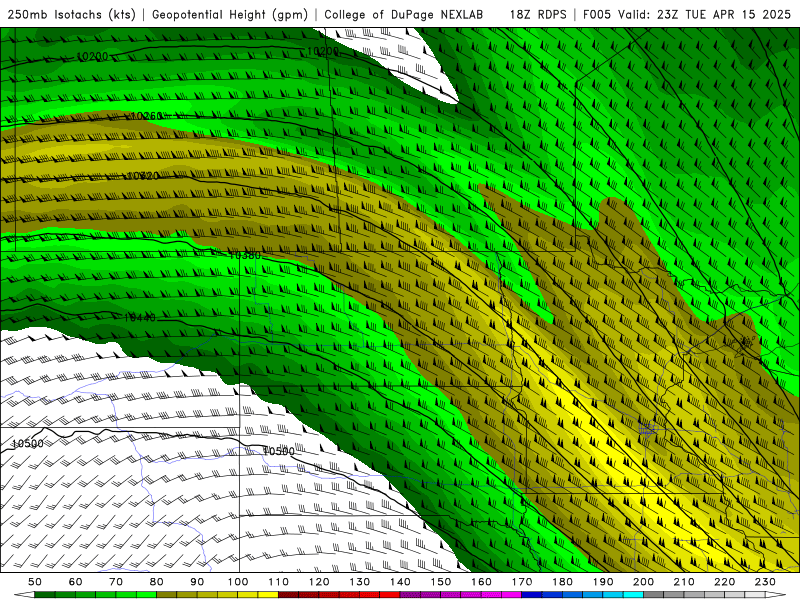Select the 140 kt legend number
This screenshot has height=600, width=800.
400,582
